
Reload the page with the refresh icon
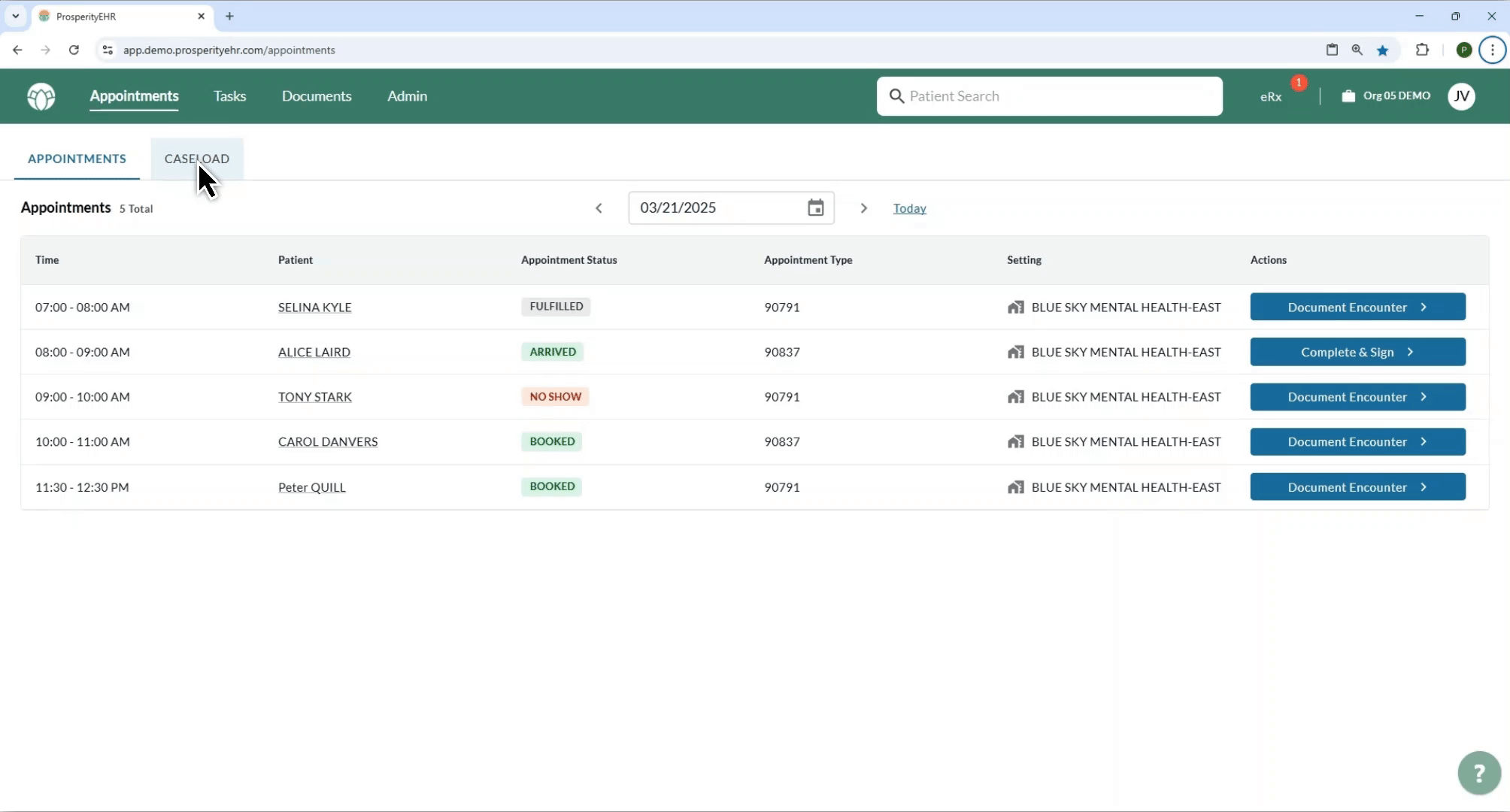tap(74, 50)
